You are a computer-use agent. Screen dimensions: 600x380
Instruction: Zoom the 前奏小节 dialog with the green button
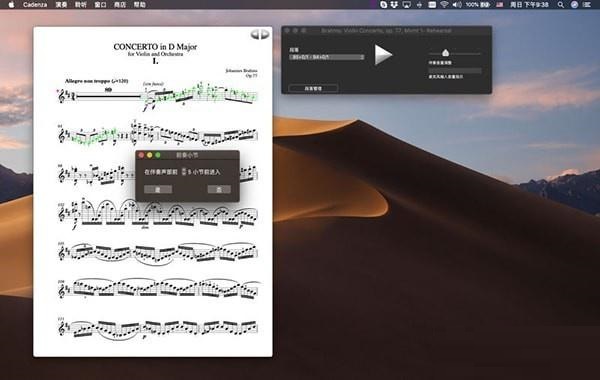tap(158, 155)
